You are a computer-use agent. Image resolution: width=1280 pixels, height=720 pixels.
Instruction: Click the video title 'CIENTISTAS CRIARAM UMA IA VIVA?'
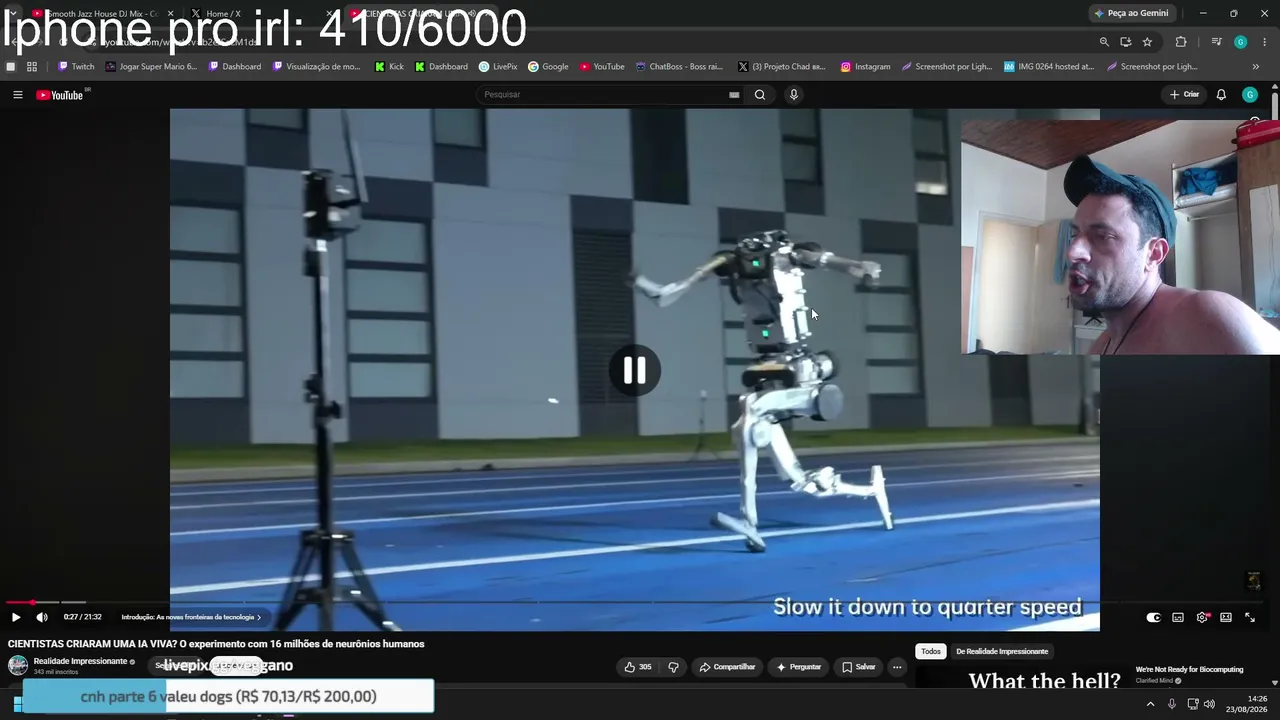[216, 644]
